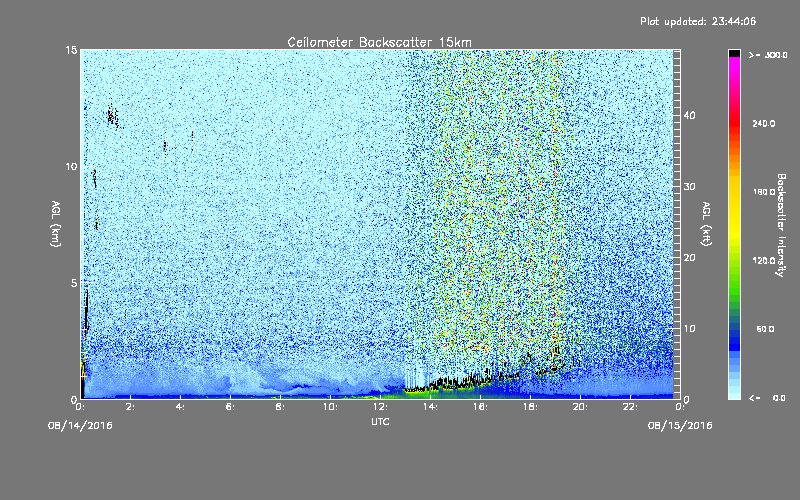The image size is (800, 500).
Task: Click the 10 km left axis label
Action: click(x=71, y=166)
